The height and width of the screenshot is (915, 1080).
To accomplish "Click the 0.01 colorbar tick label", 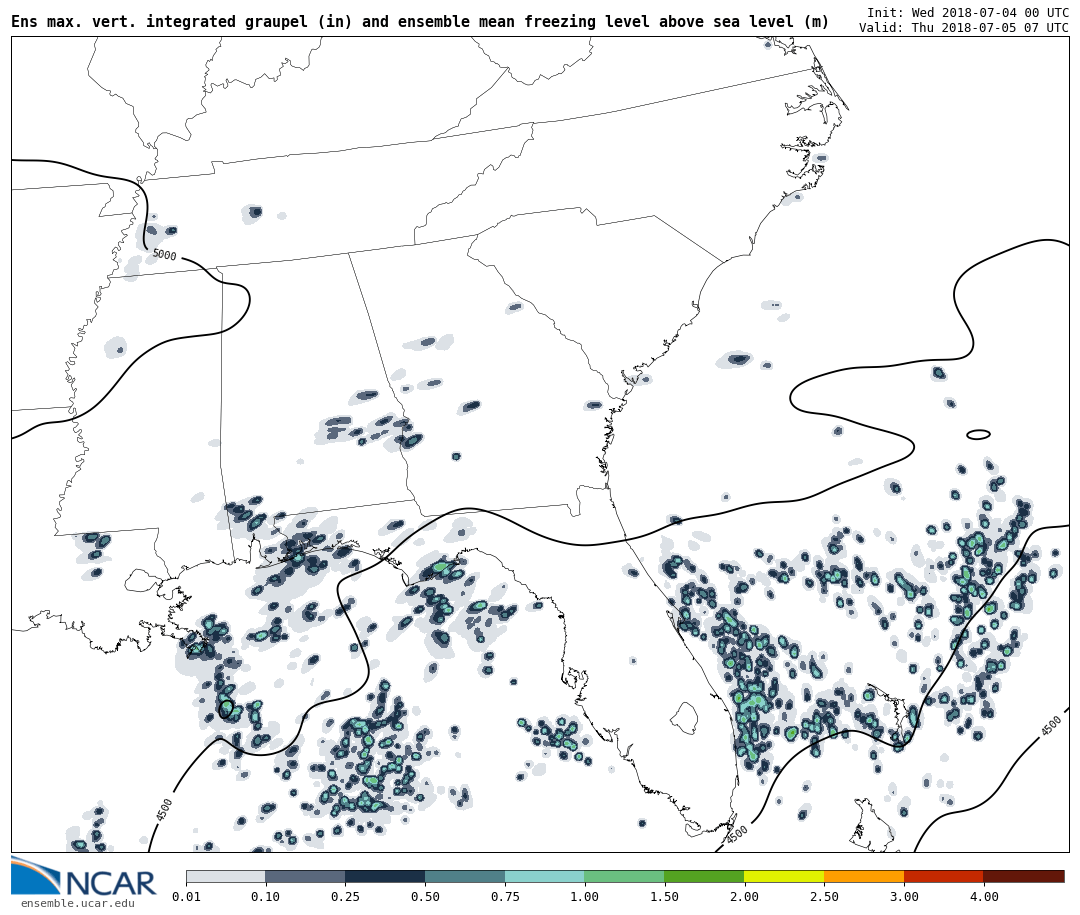I will pyautogui.click(x=186, y=897).
